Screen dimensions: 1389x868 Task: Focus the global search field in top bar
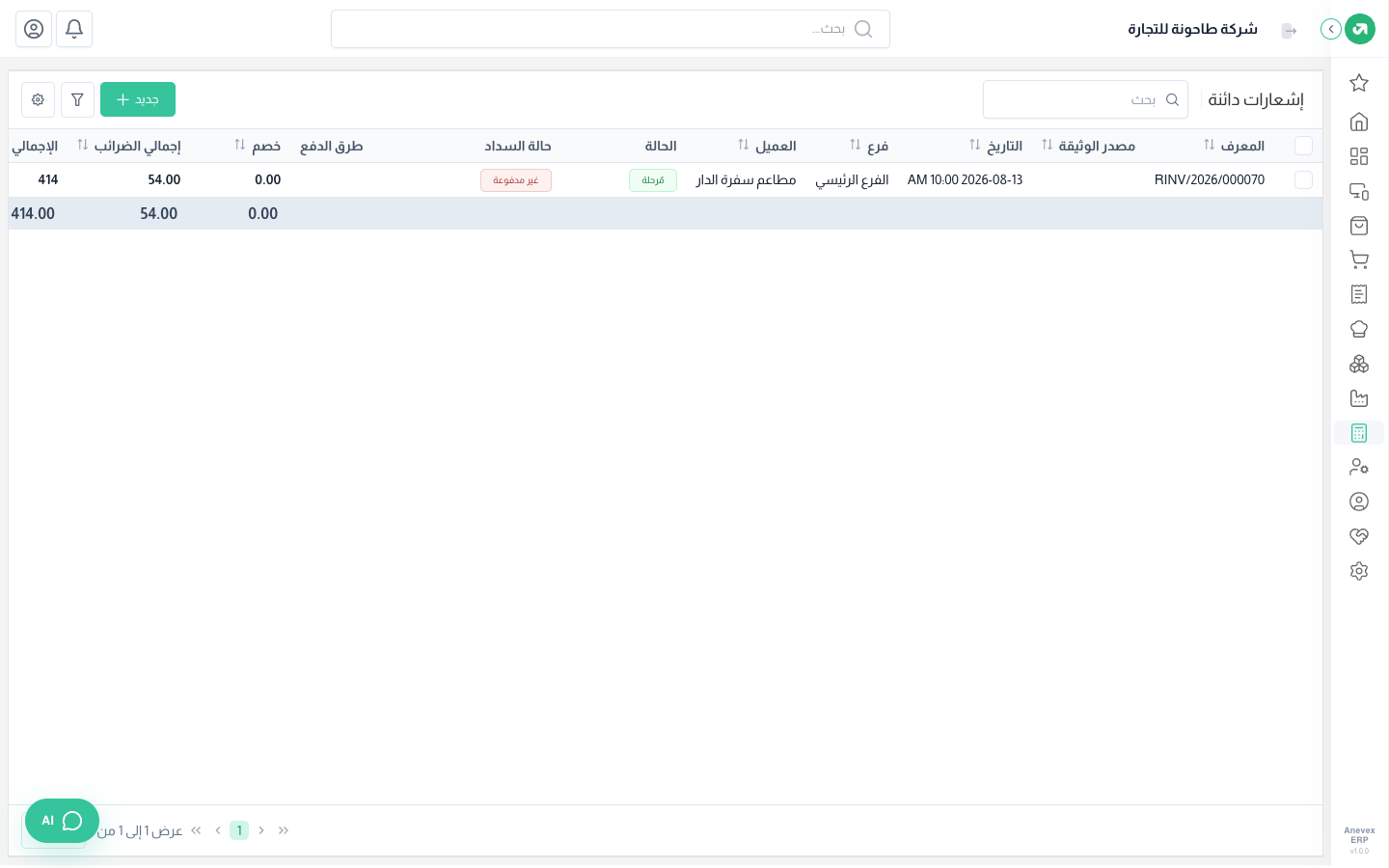611,29
